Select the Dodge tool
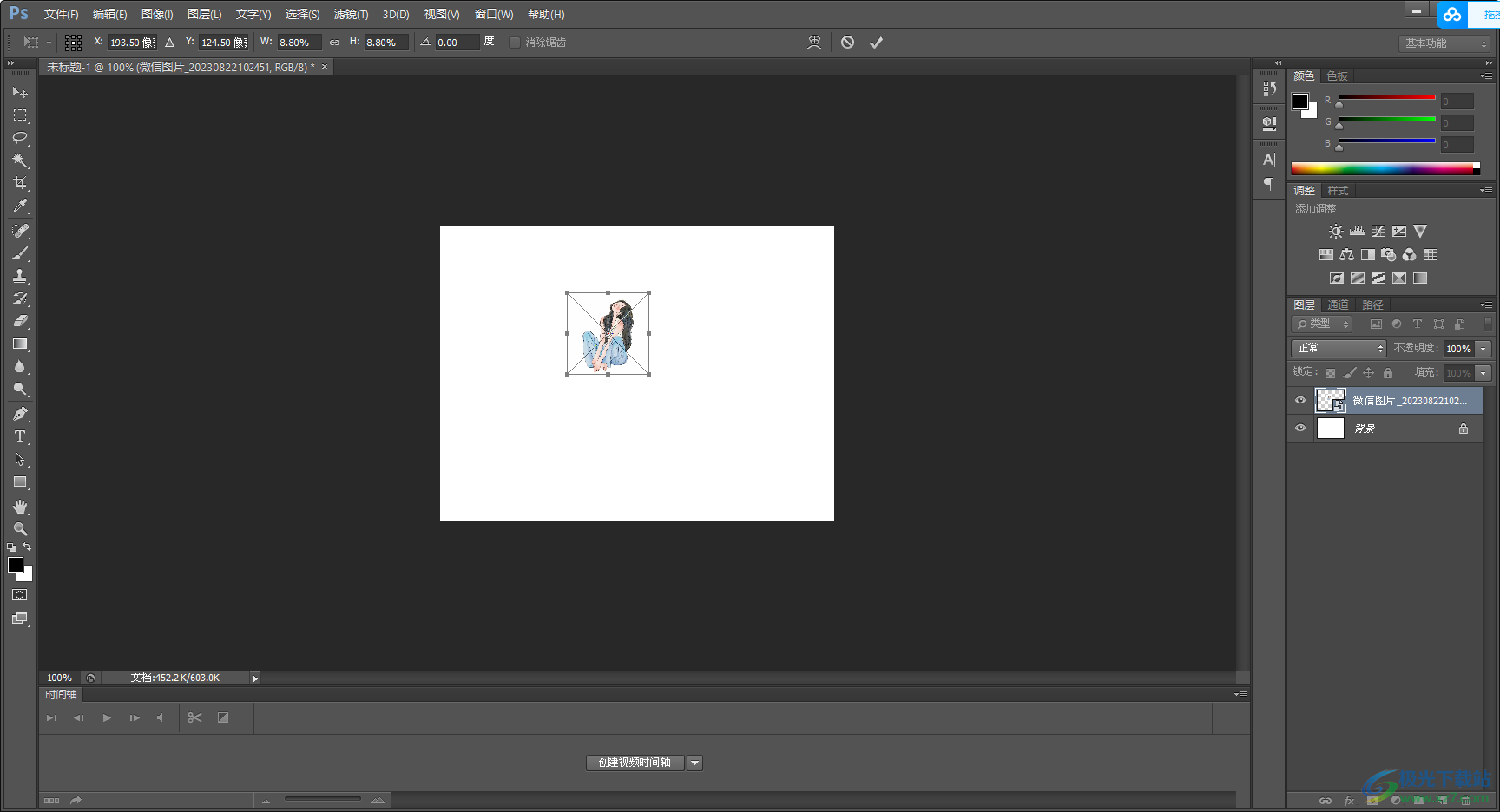 tap(20, 389)
